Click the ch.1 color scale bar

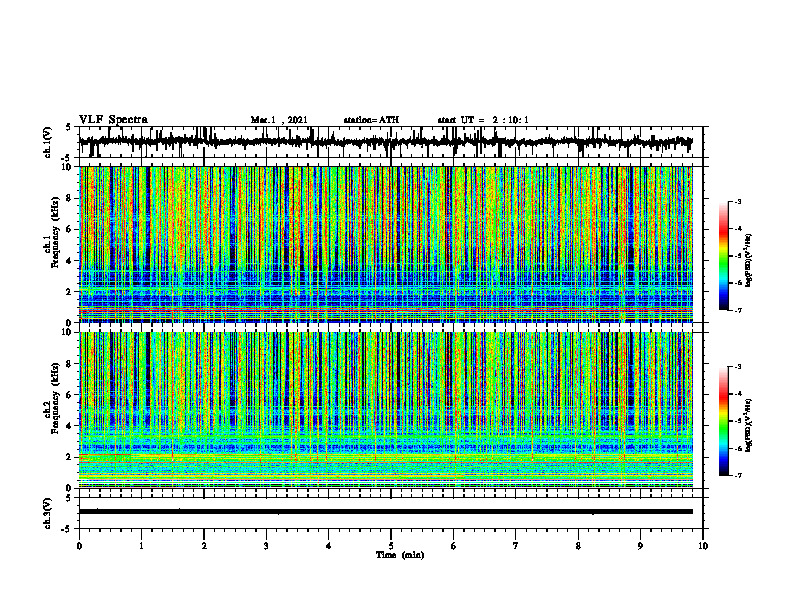click(x=723, y=256)
